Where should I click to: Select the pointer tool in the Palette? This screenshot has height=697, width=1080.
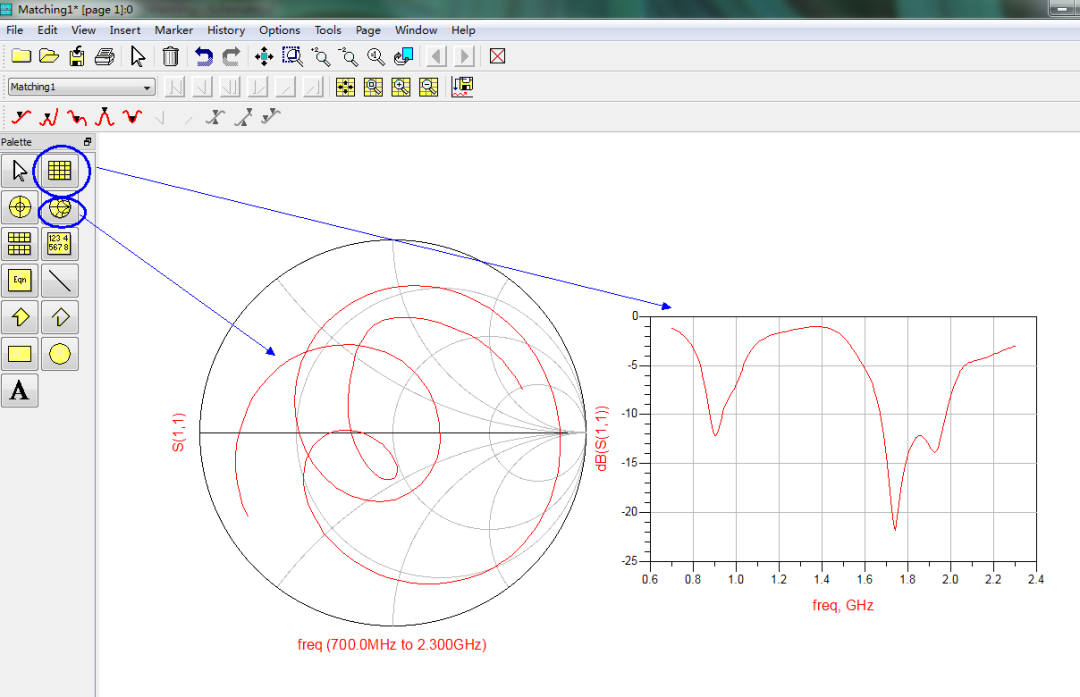click(19, 170)
